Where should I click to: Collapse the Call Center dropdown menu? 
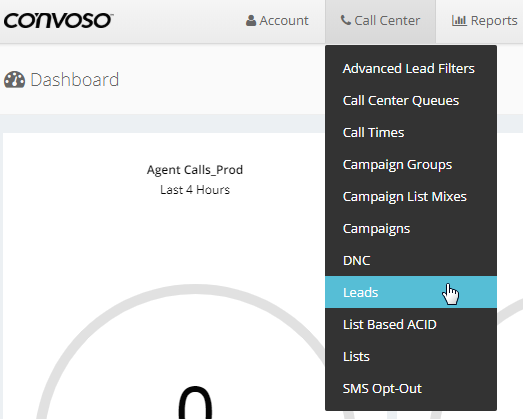pyautogui.click(x=380, y=21)
